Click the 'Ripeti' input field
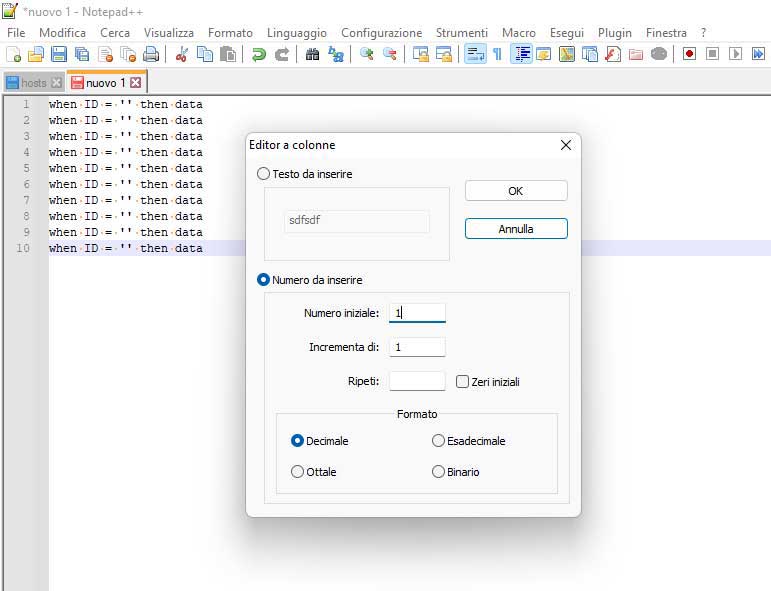Image resolution: width=771 pixels, height=591 pixels. pyautogui.click(x=417, y=381)
